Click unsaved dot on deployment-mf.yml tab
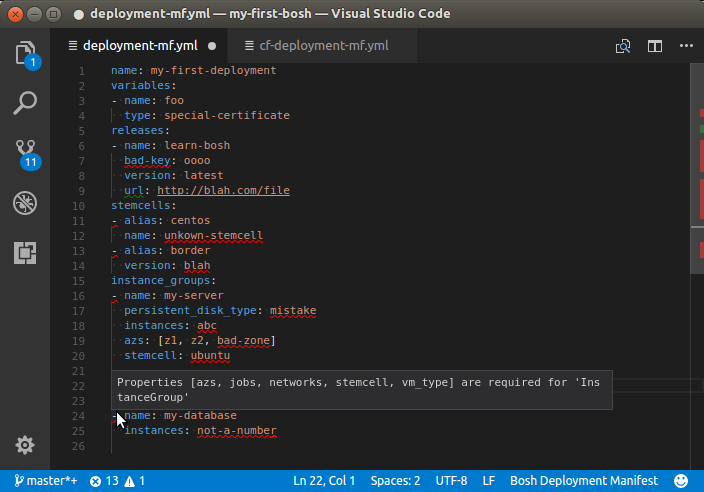Image resolution: width=704 pixels, height=492 pixels. [x=212, y=46]
